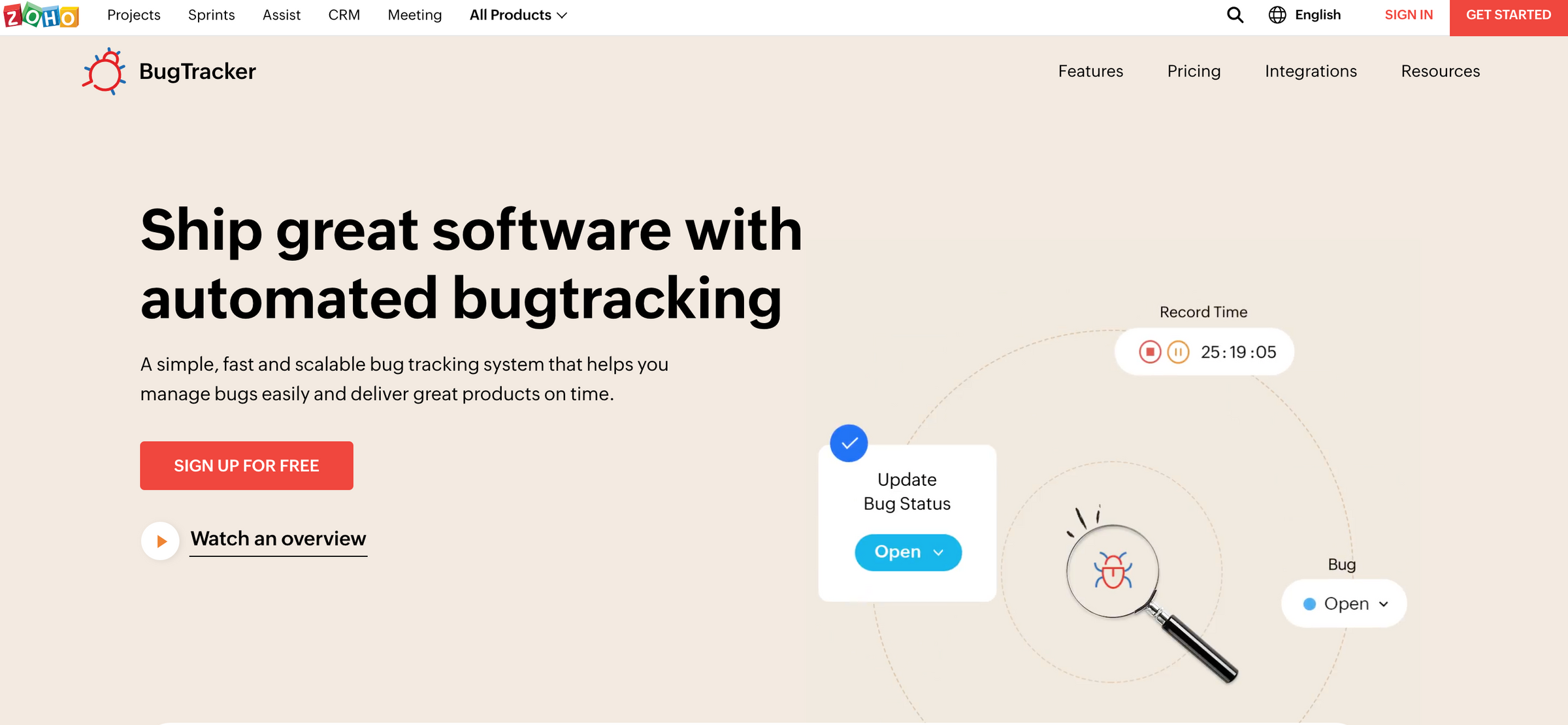Click the BugTracker bug logo icon

pyautogui.click(x=104, y=71)
